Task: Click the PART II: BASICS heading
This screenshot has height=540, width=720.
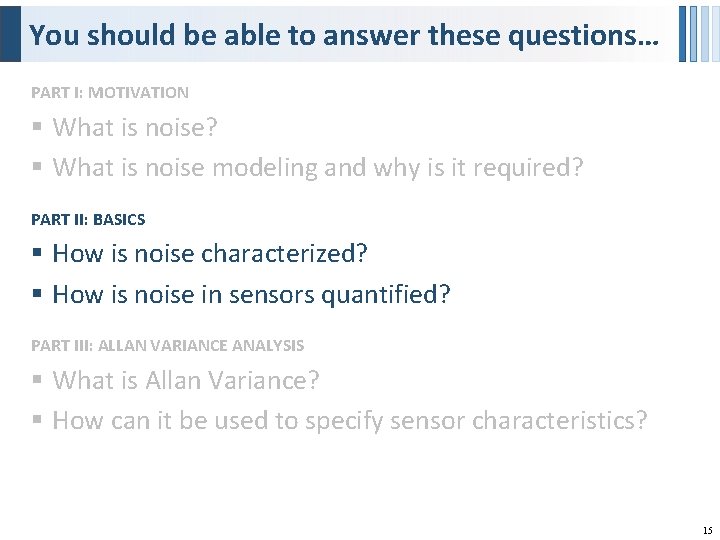Action: click(x=88, y=219)
